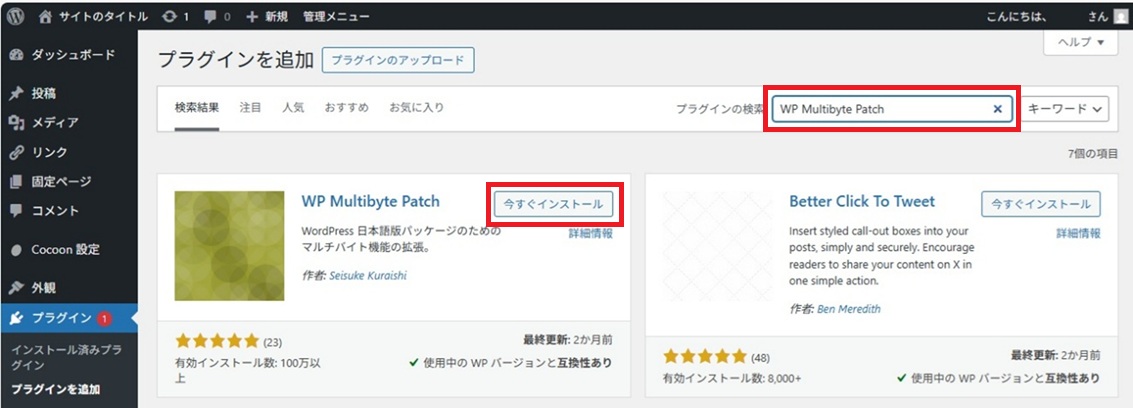Open the Better Click To Tweet title link
1133x408 pixels.
(862, 201)
